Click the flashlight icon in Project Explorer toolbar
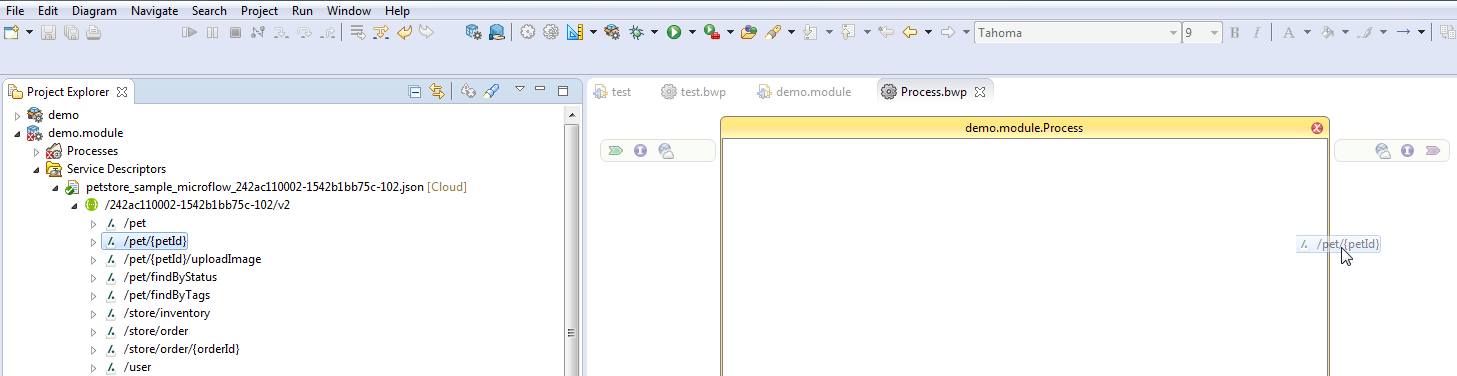This screenshot has width=1457, height=376. [x=491, y=91]
